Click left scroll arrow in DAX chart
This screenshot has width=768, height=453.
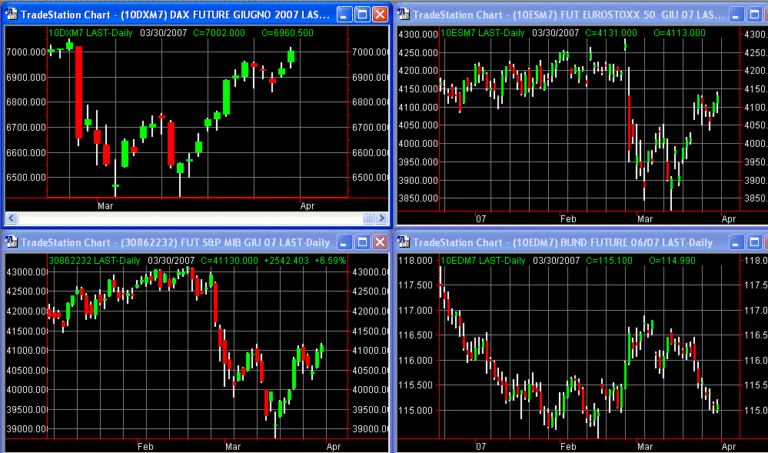point(11,218)
